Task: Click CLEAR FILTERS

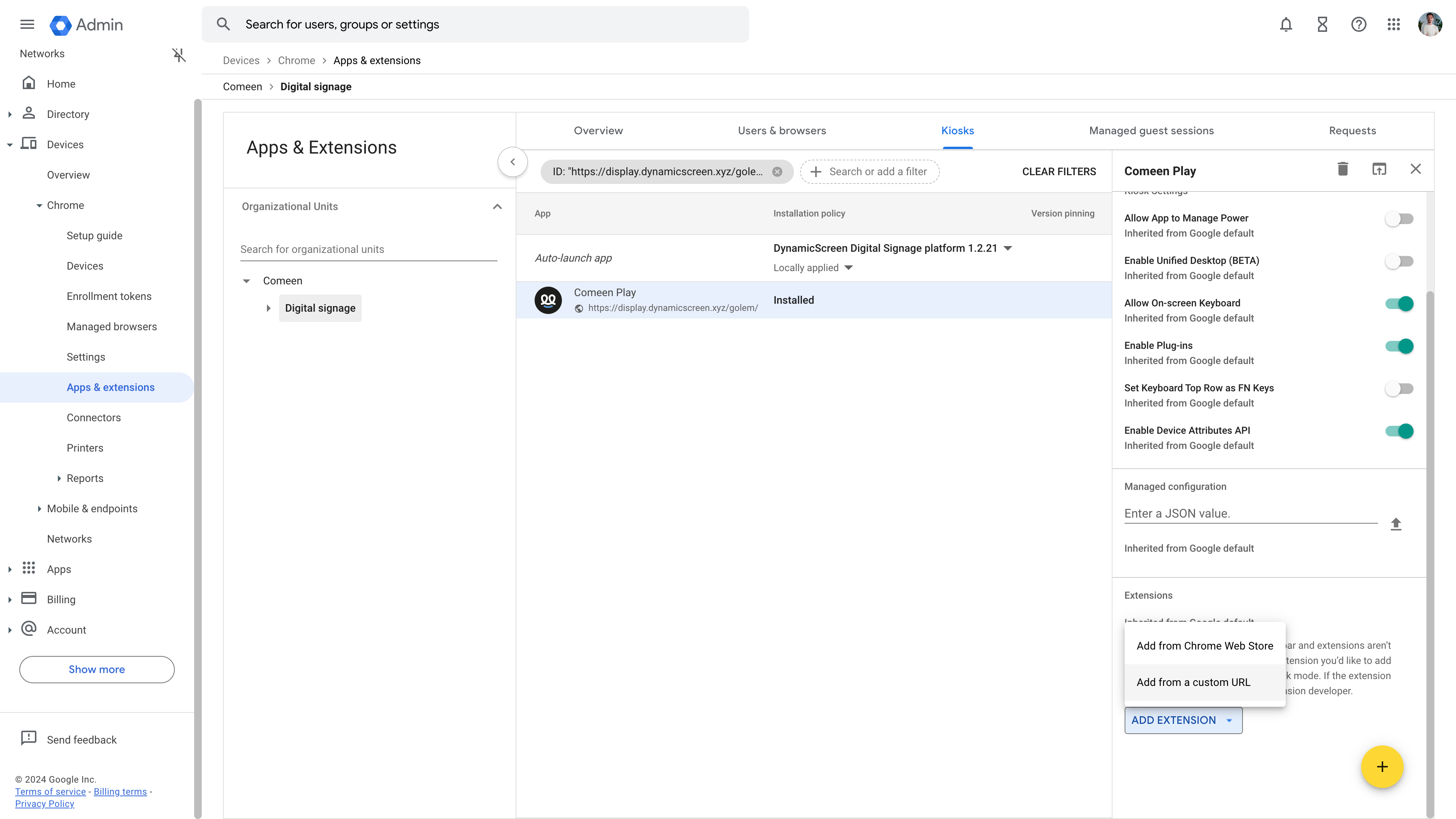Action: 1059,171
